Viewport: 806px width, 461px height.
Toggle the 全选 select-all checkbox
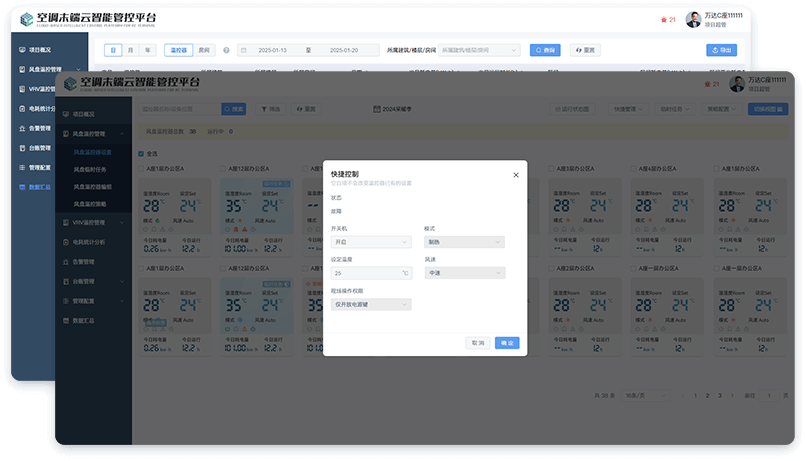[141, 154]
